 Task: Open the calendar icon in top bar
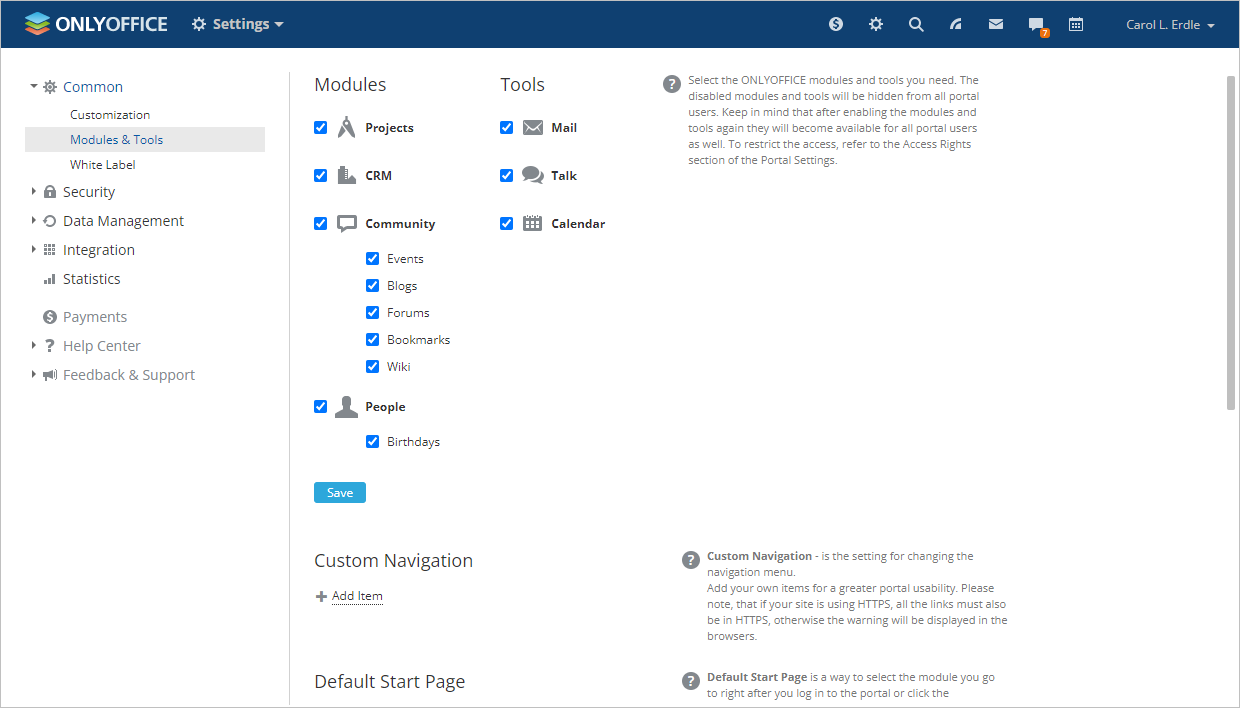[x=1076, y=24]
